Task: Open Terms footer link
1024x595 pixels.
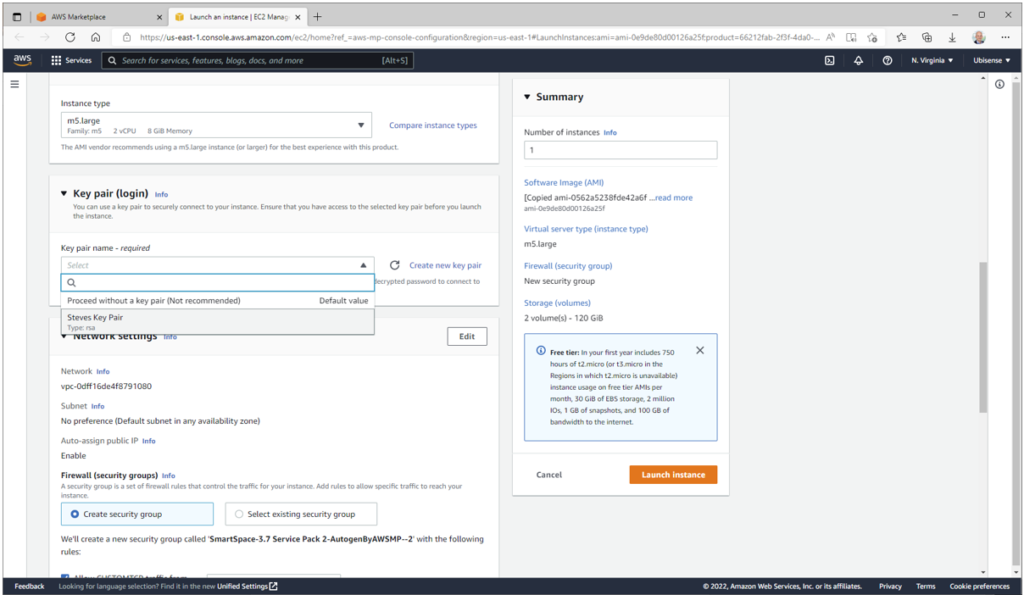Action: (x=925, y=587)
